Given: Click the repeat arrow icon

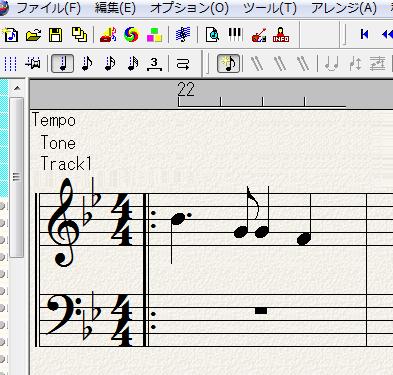Looking at the screenshot, I should click(183, 64).
